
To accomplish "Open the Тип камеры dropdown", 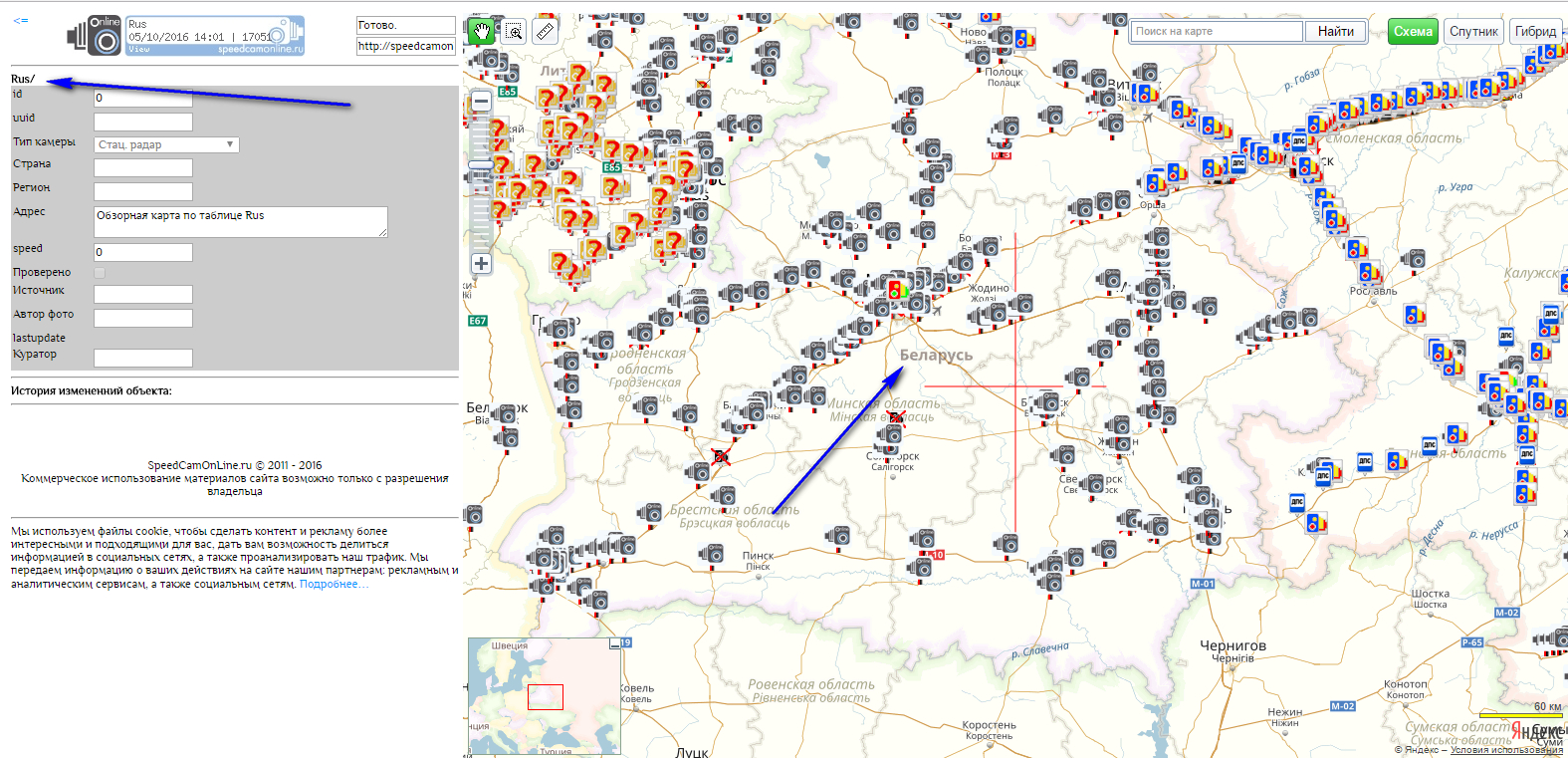I will pos(166,144).
